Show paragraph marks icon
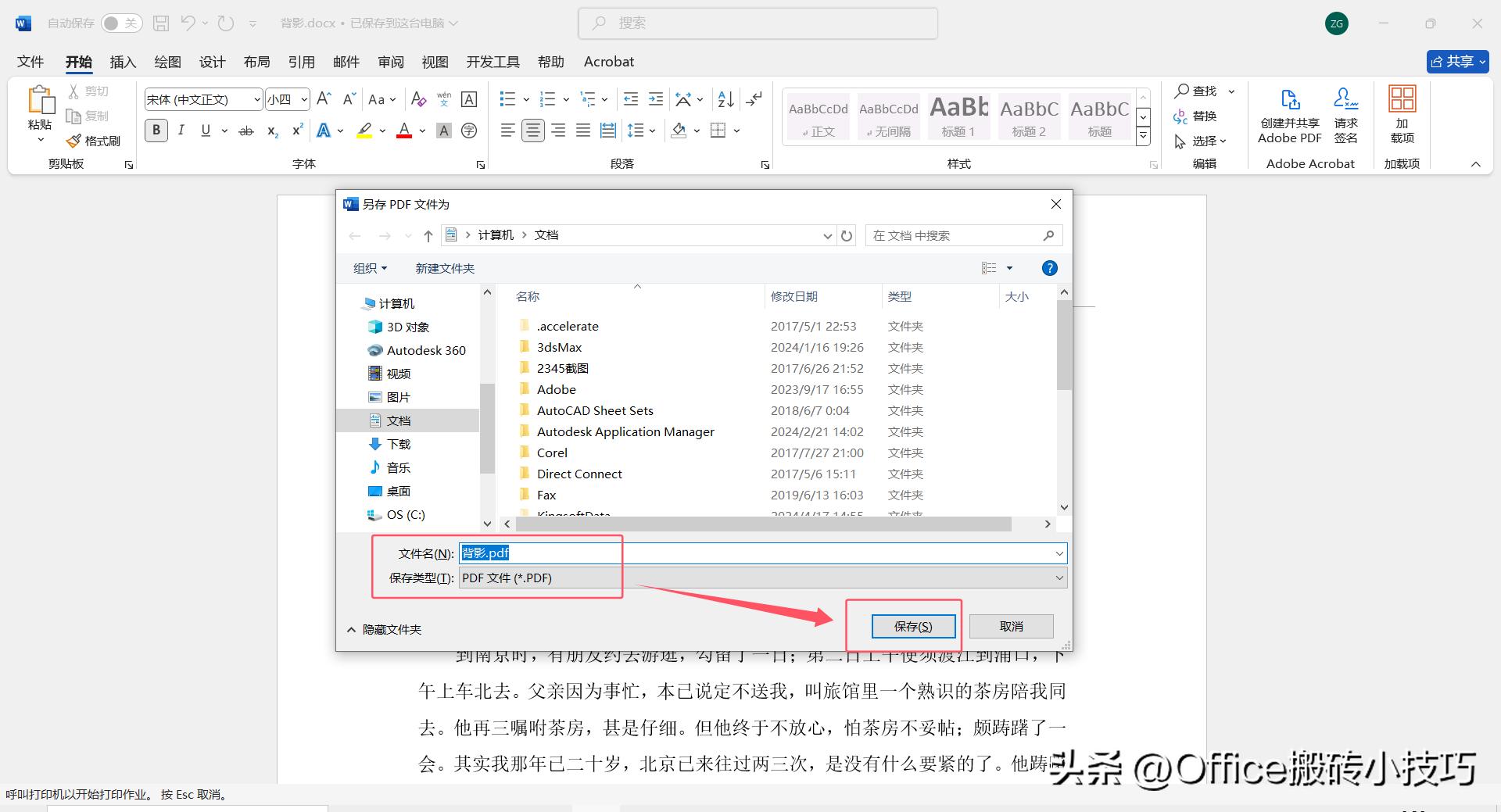This screenshot has height=812, width=1501. click(754, 99)
